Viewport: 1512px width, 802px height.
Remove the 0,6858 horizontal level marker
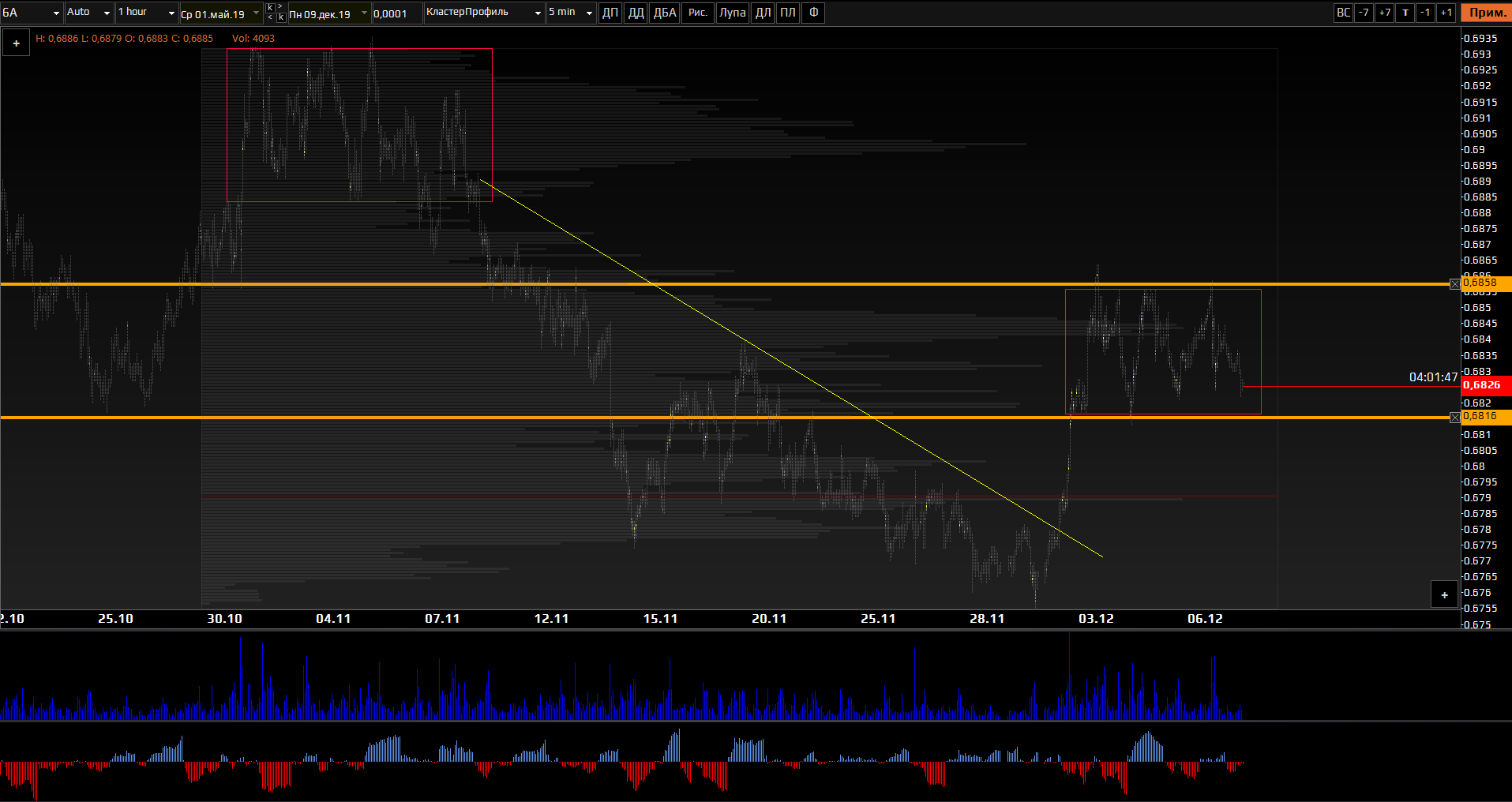point(1455,284)
